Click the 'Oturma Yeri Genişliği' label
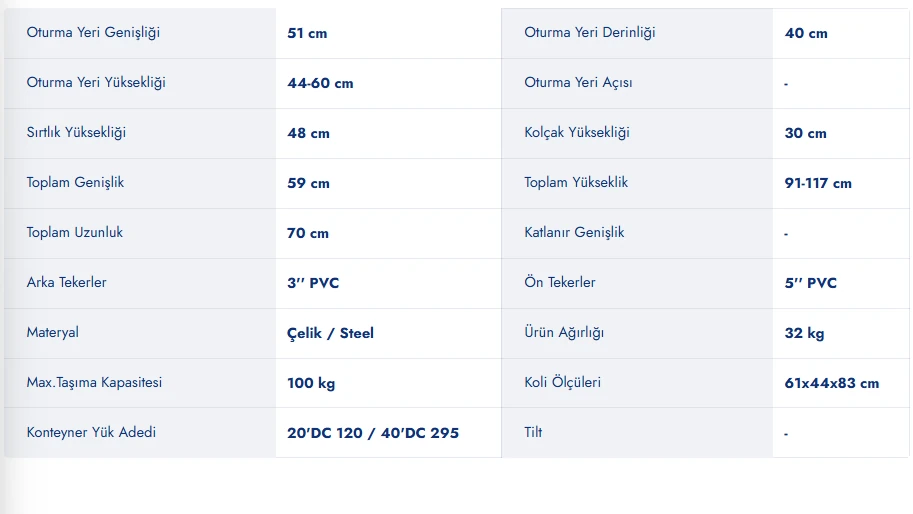 pos(93,33)
